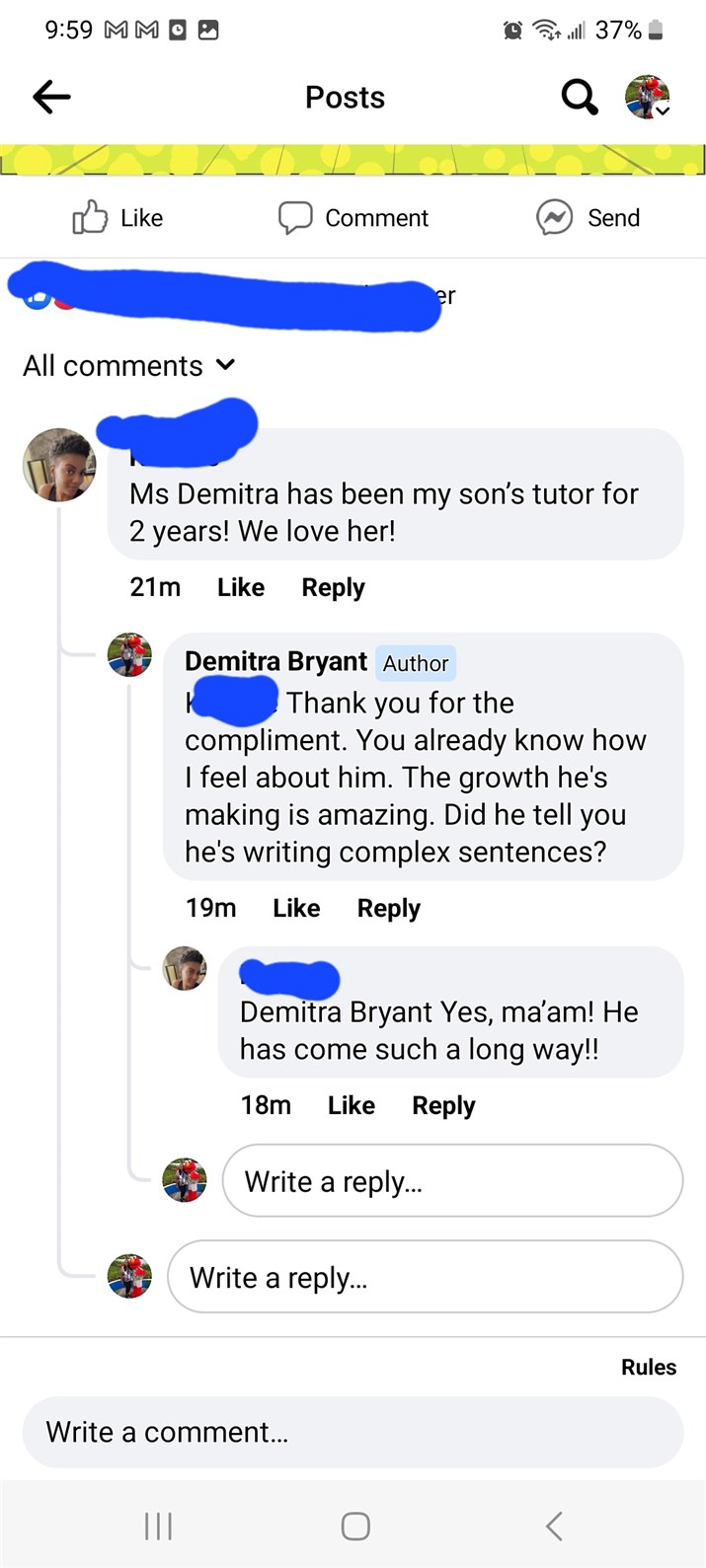Image resolution: width=706 pixels, height=1568 pixels.
Task: Tap the Author badge next to Demitra Bryant
Action: [416, 663]
